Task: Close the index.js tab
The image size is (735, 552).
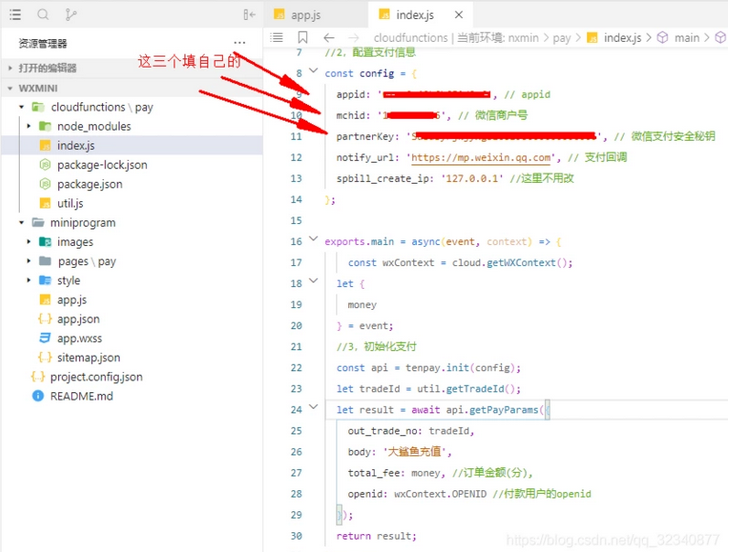Action: tap(459, 15)
